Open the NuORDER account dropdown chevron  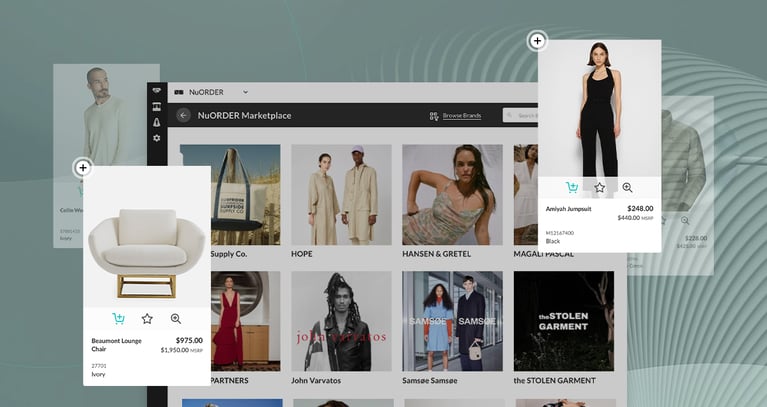246,92
